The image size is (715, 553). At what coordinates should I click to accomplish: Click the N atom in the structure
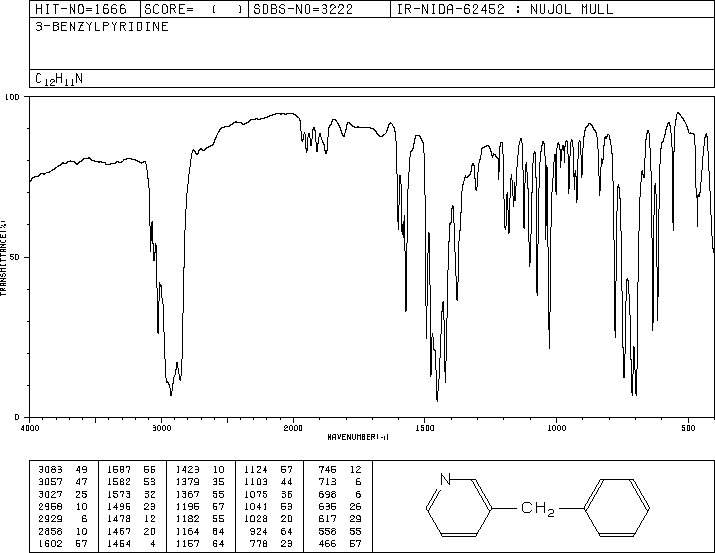(445, 479)
